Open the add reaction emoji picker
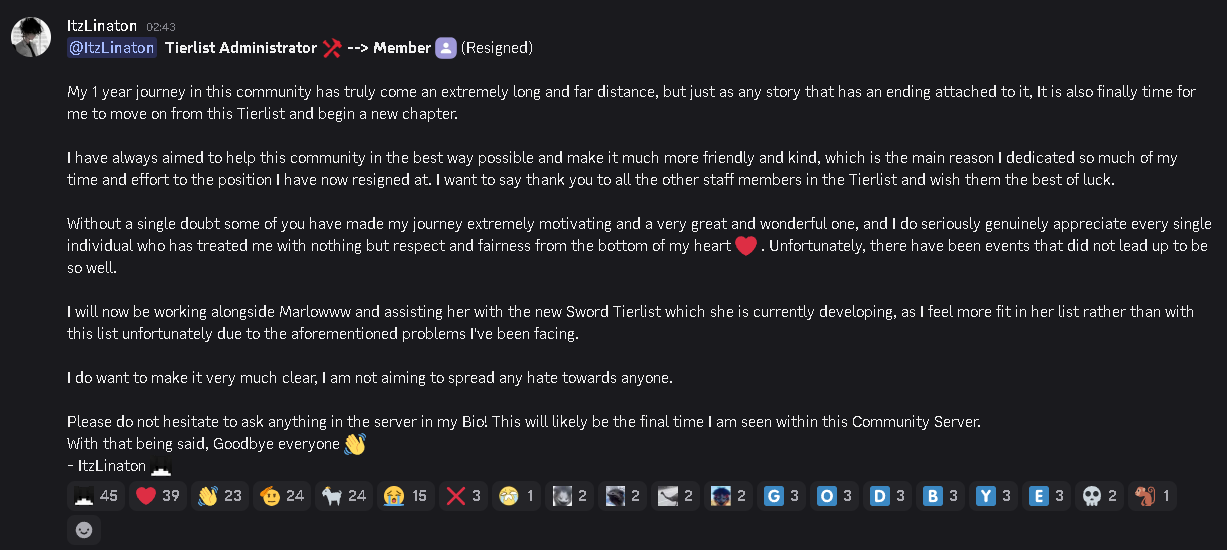1227x550 pixels. coord(84,530)
